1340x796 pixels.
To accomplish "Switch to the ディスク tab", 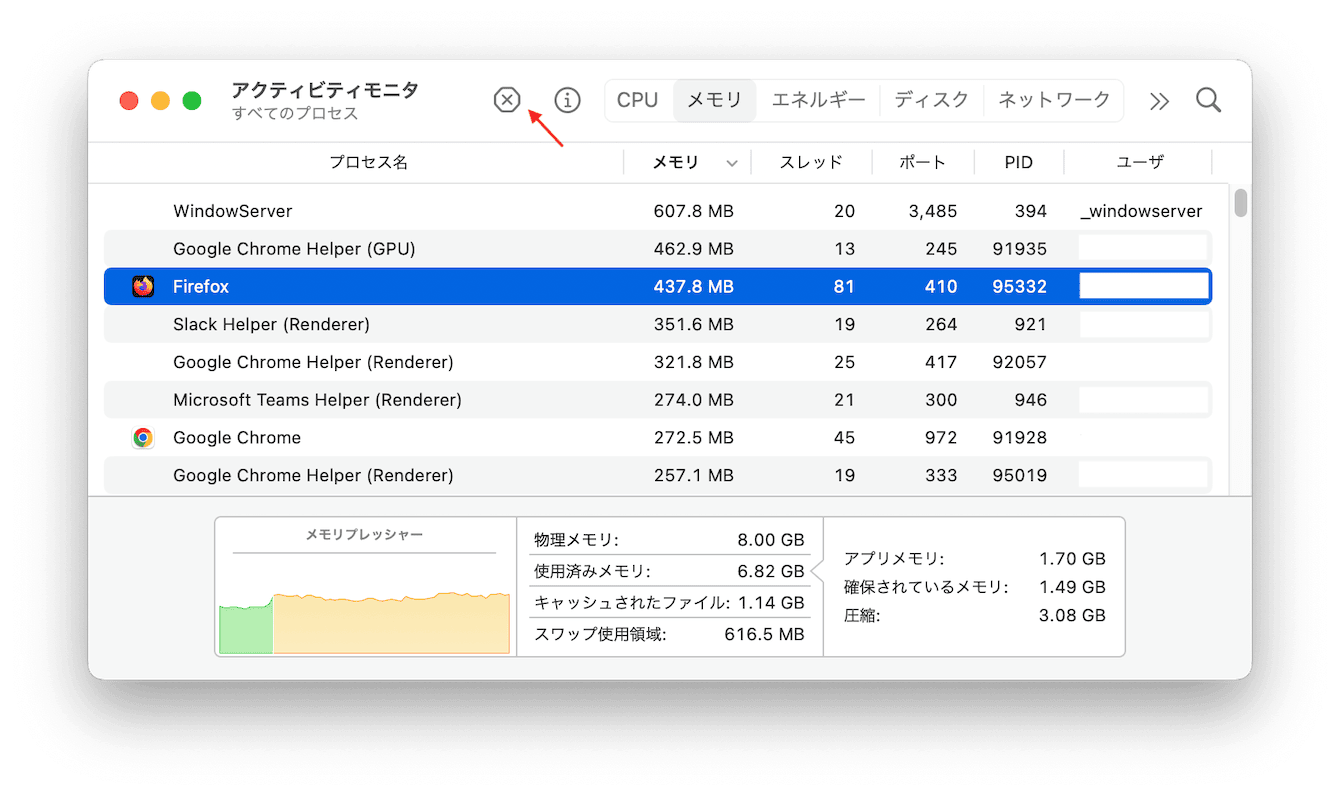I will click(x=932, y=100).
